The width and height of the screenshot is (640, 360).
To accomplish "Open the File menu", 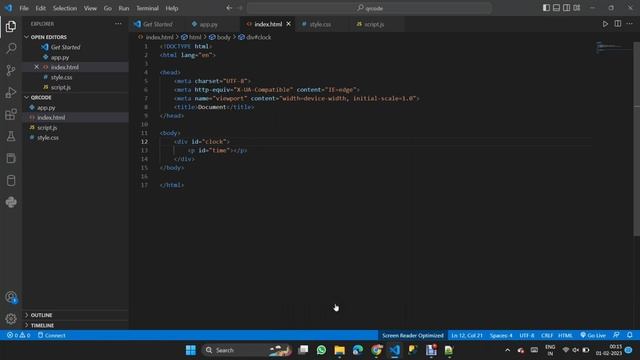I will coord(24,8).
